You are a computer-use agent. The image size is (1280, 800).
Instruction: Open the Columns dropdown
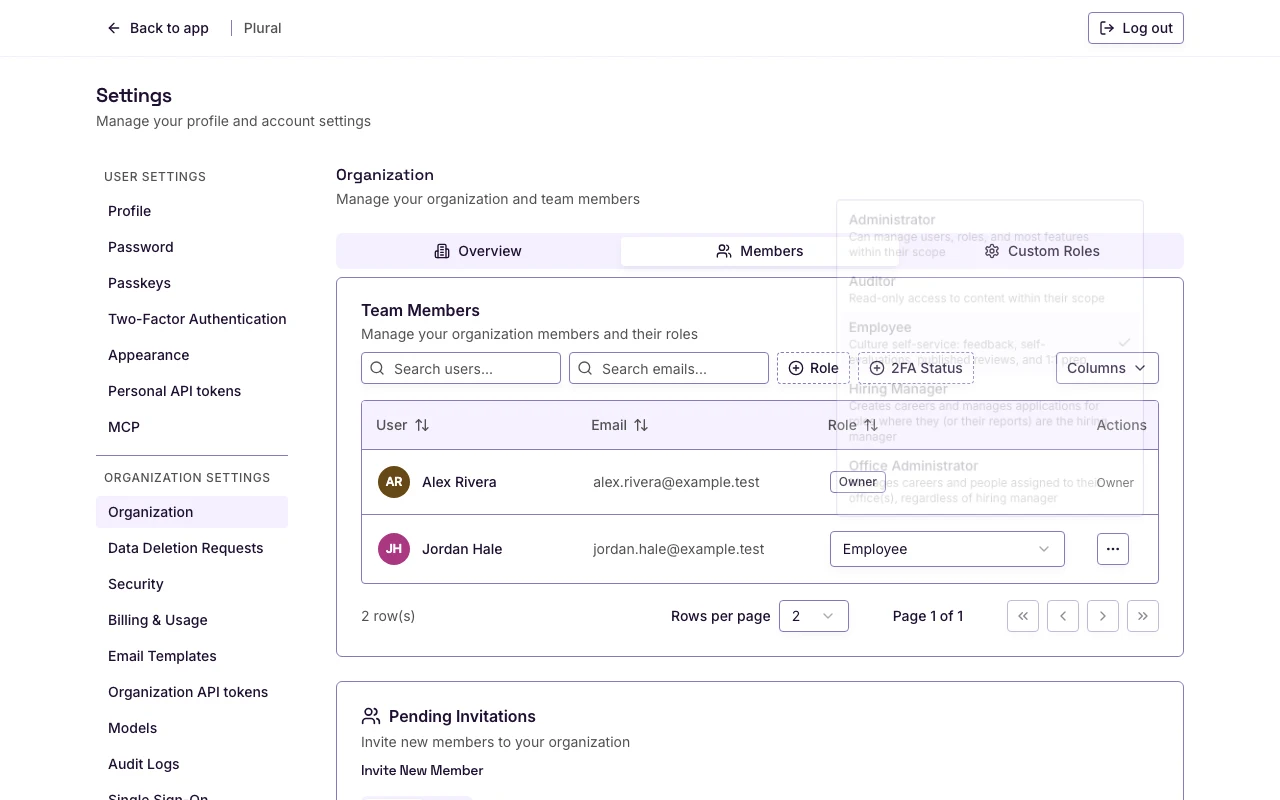[x=1107, y=368]
